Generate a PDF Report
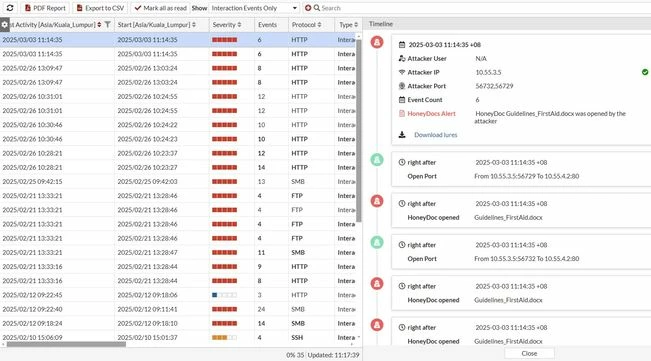Viewport: 651px width, 361px height. (45, 8)
